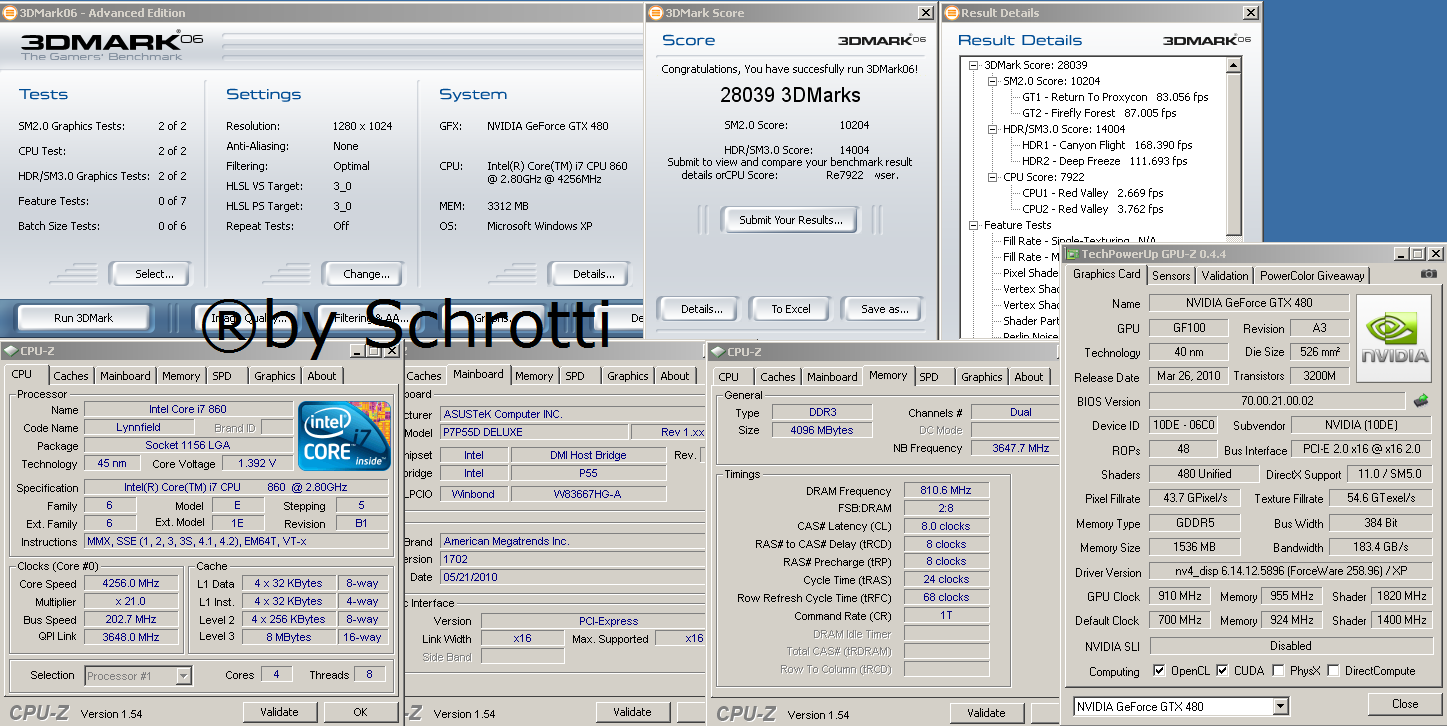Collapse the CPU Score tree node
1447x726 pixels.
tap(993, 177)
